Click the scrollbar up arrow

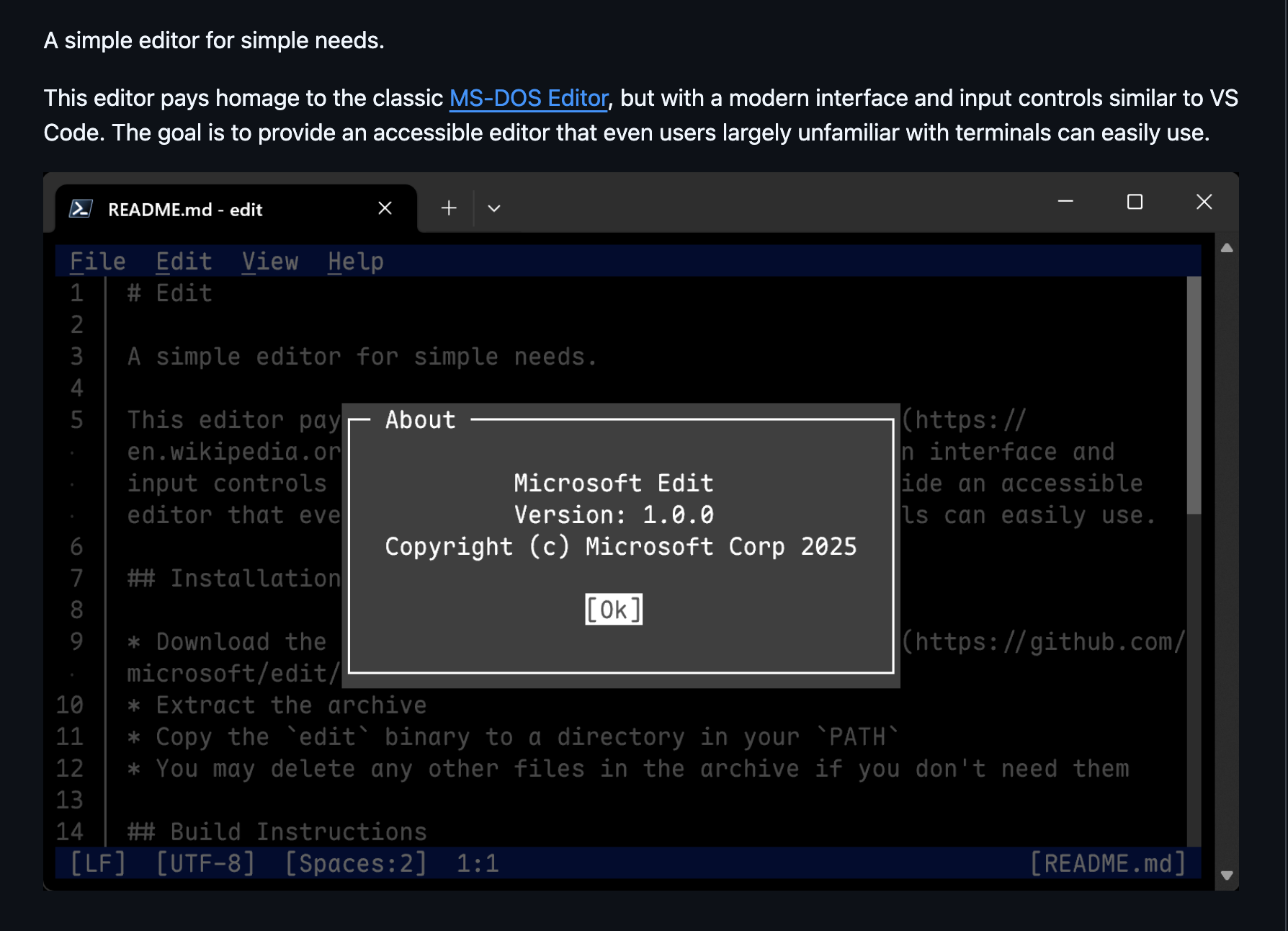[x=1227, y=248]
